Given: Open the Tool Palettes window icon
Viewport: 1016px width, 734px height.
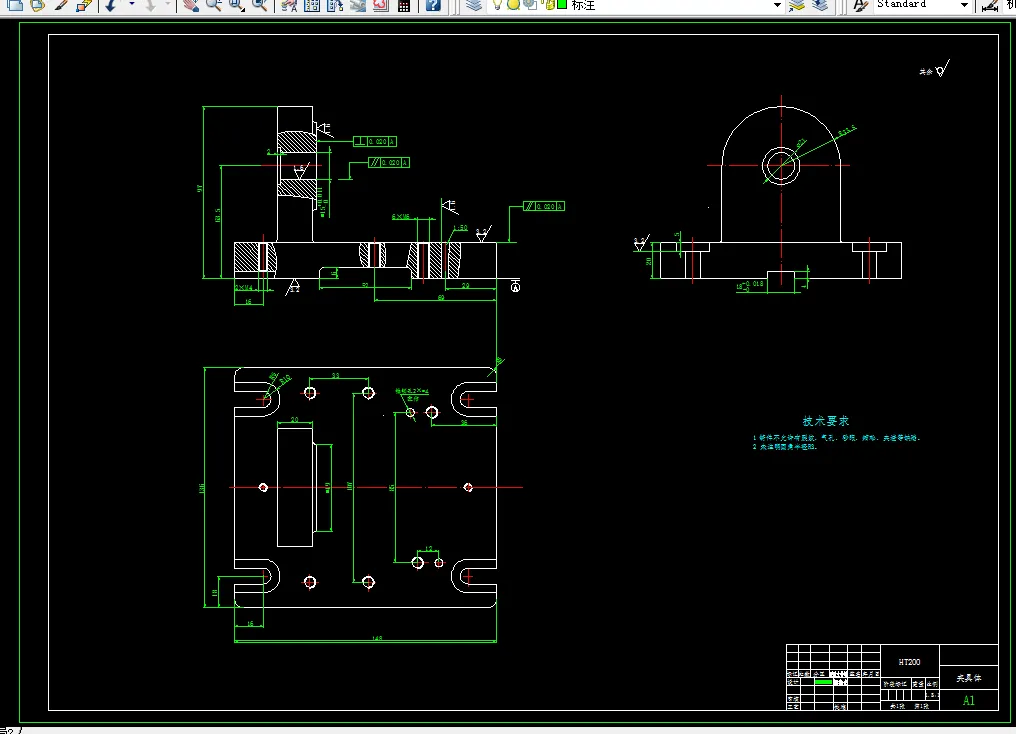Looking at the screenshot, I should click(335, 5).
